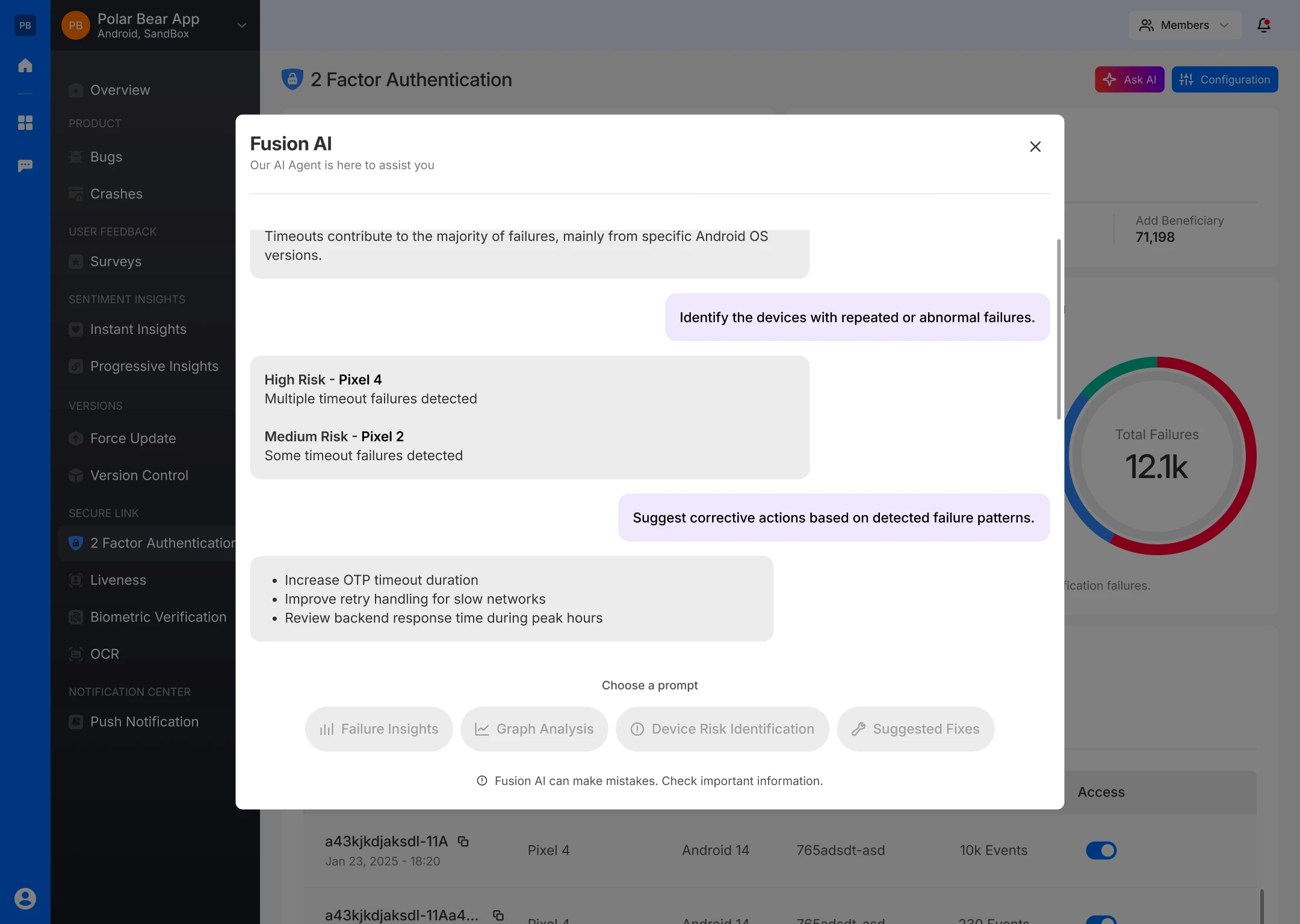Choose the Failure Insights prompt
Image resolution: width=1300 pixels, height=924 pixels.
coord(379,728)
